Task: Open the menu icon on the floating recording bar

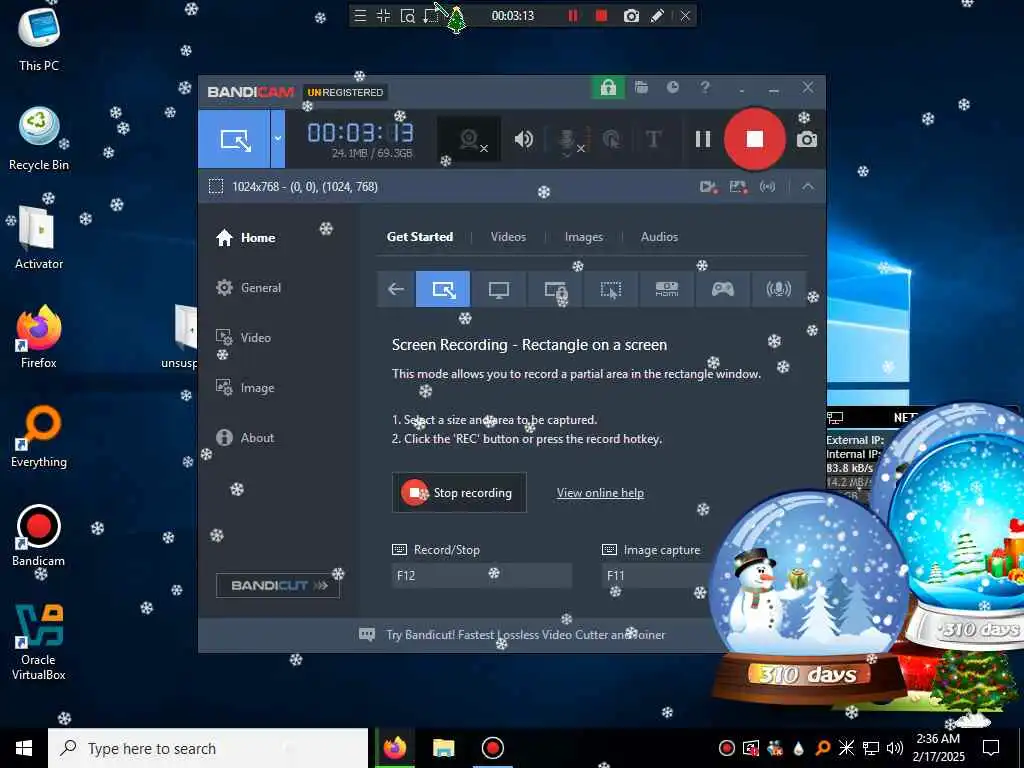Action: click(360, 16)
